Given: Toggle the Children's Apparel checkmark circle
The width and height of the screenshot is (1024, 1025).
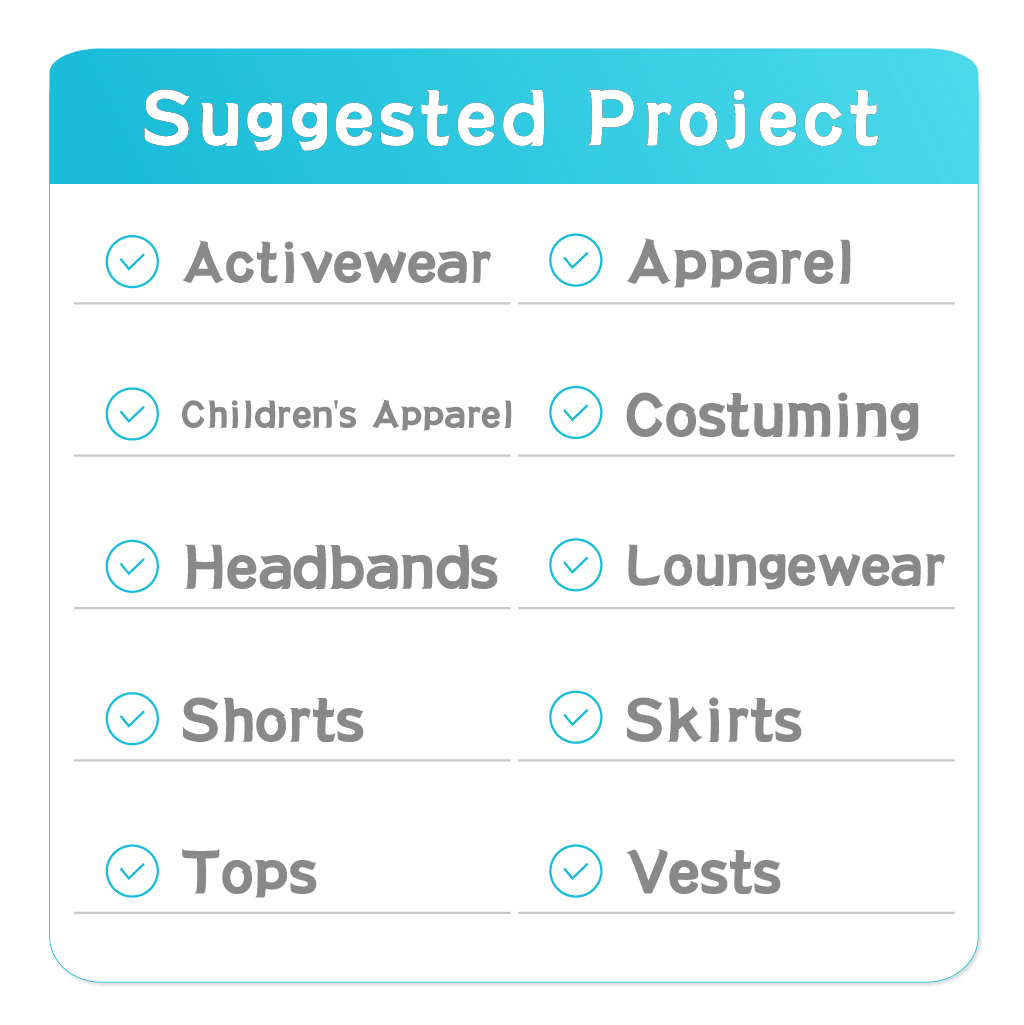Looking at the screenshot, I should pos(132,414).
